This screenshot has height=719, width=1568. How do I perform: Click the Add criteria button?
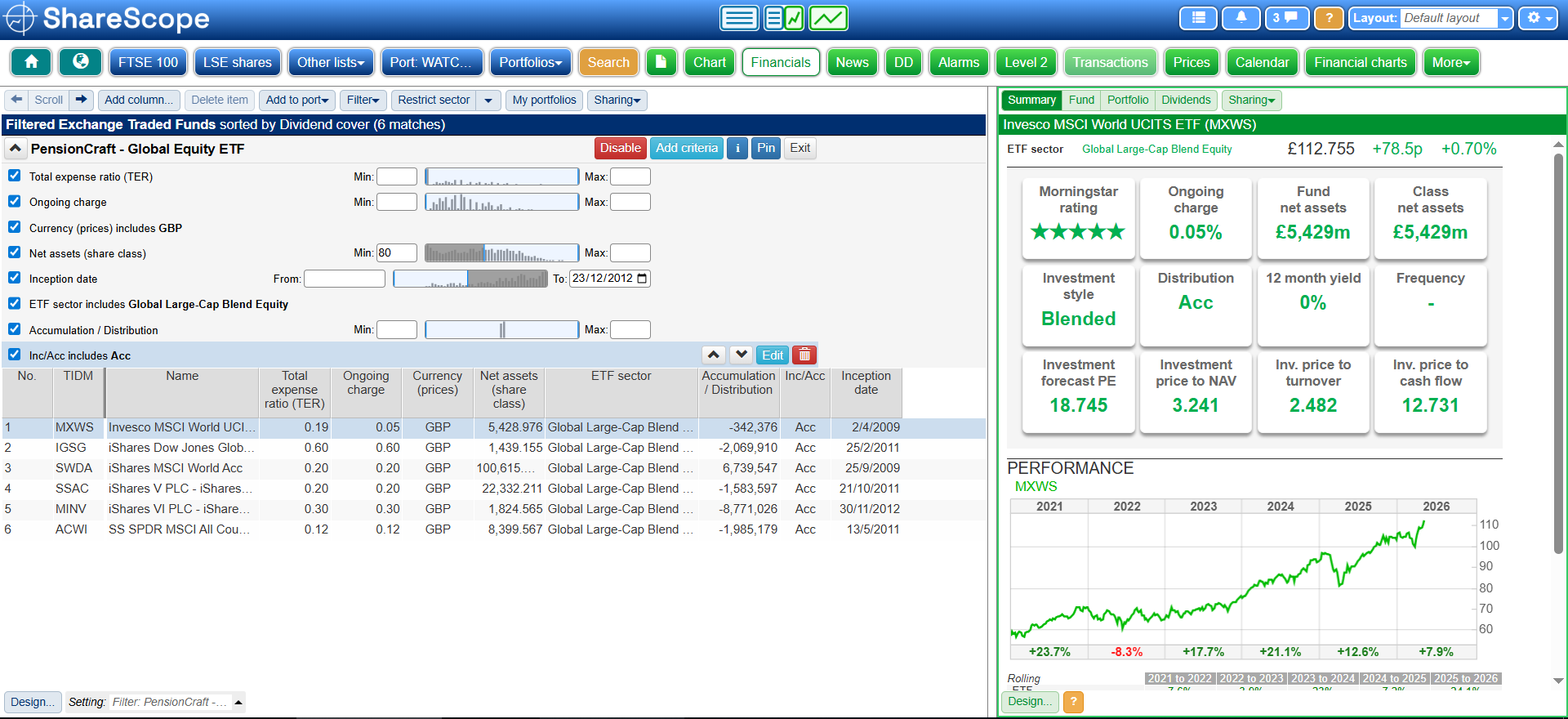[687, 148]
